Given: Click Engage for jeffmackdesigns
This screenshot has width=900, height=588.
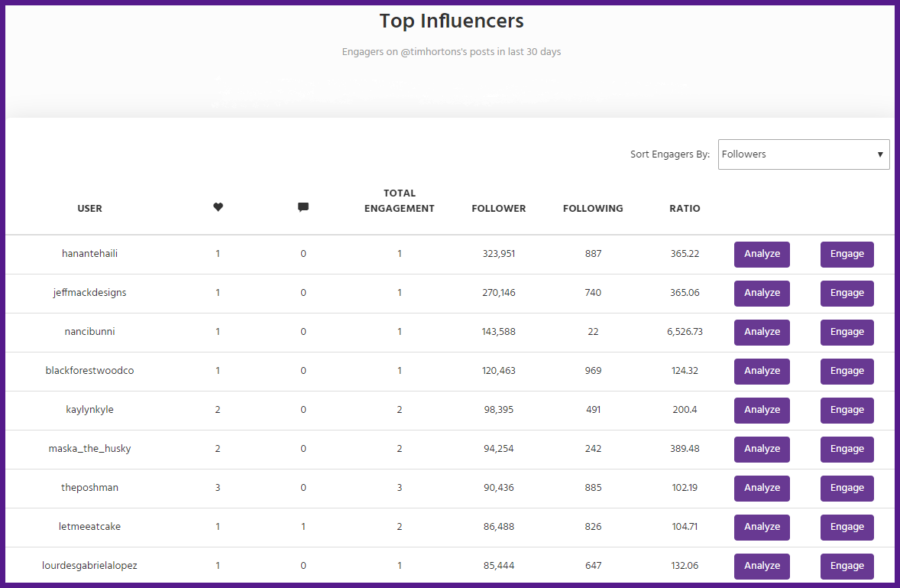Looking at the screenshot, I should 846,293.
